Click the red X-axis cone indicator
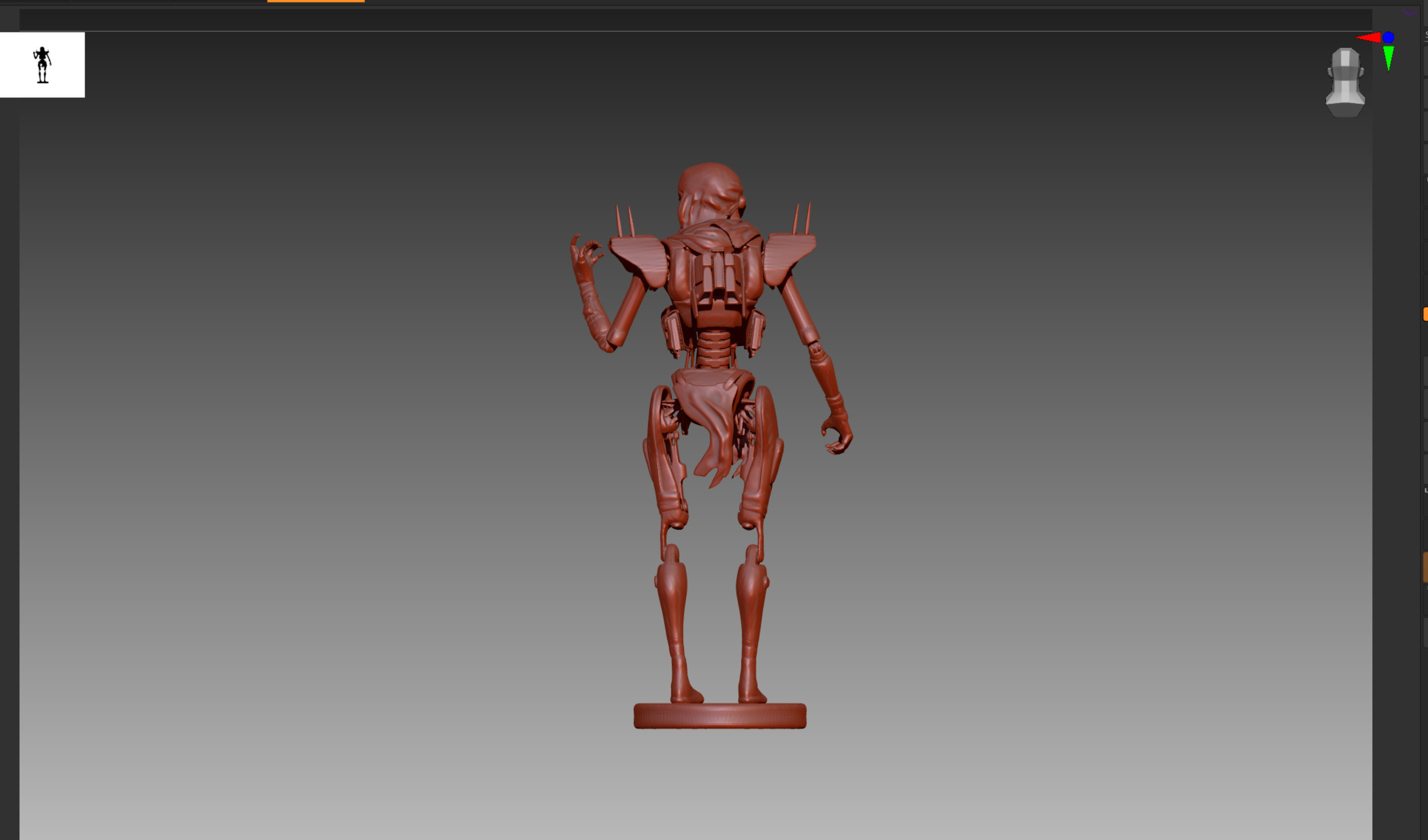1428x840 pixels. click(x=1369, y=38)
